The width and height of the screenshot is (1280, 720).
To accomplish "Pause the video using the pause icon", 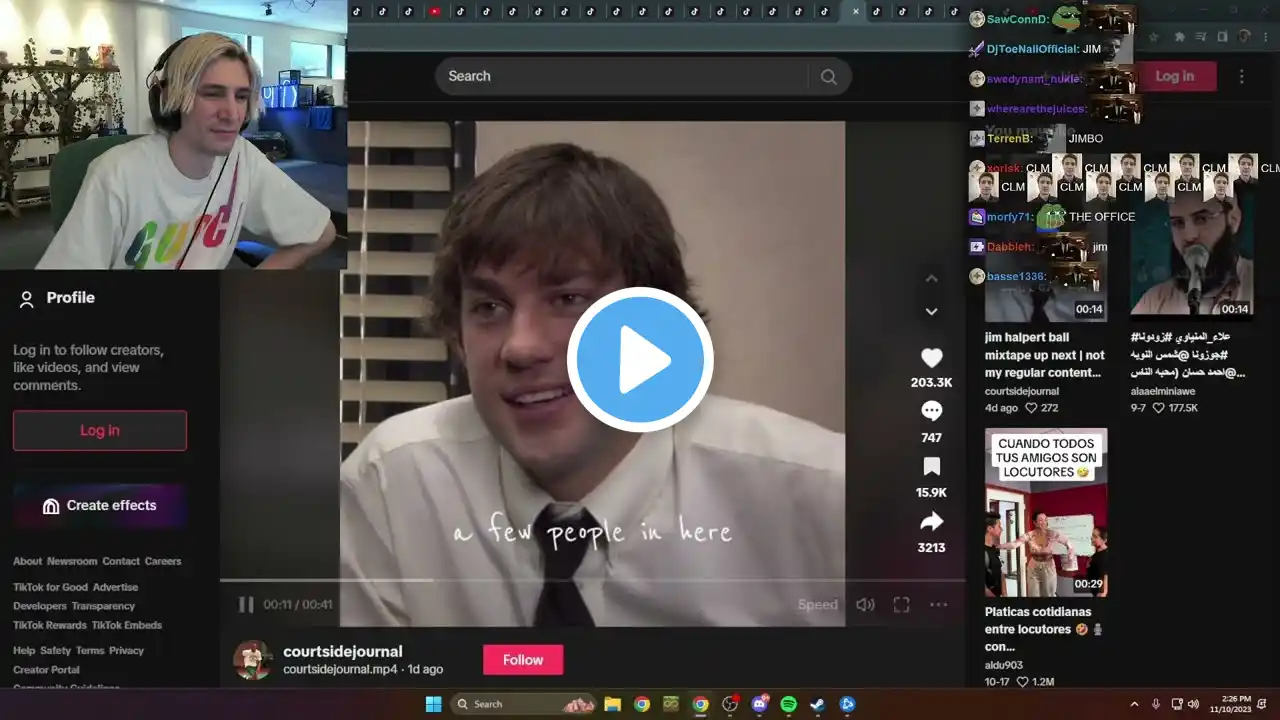I will pyautogui.click(x=246, y=604).
